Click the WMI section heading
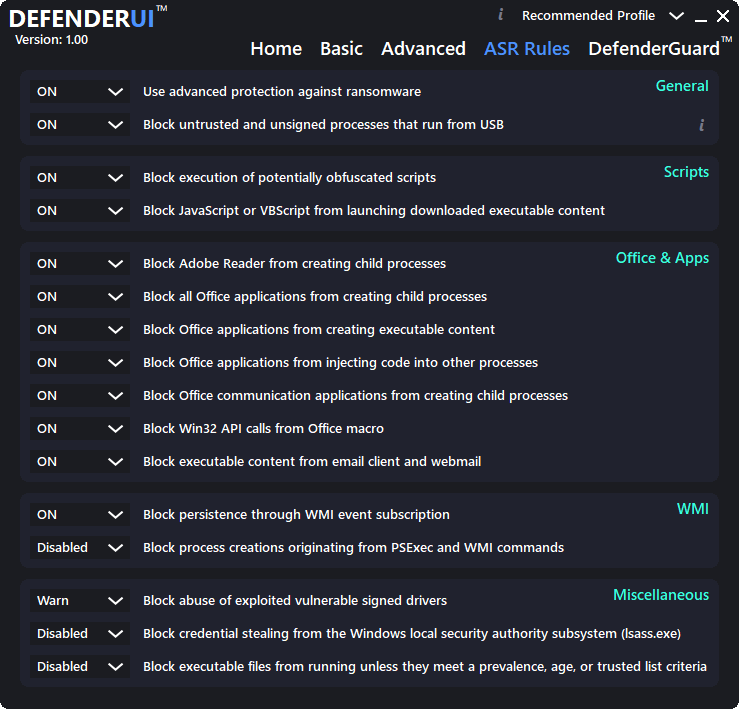 [693, 509]
